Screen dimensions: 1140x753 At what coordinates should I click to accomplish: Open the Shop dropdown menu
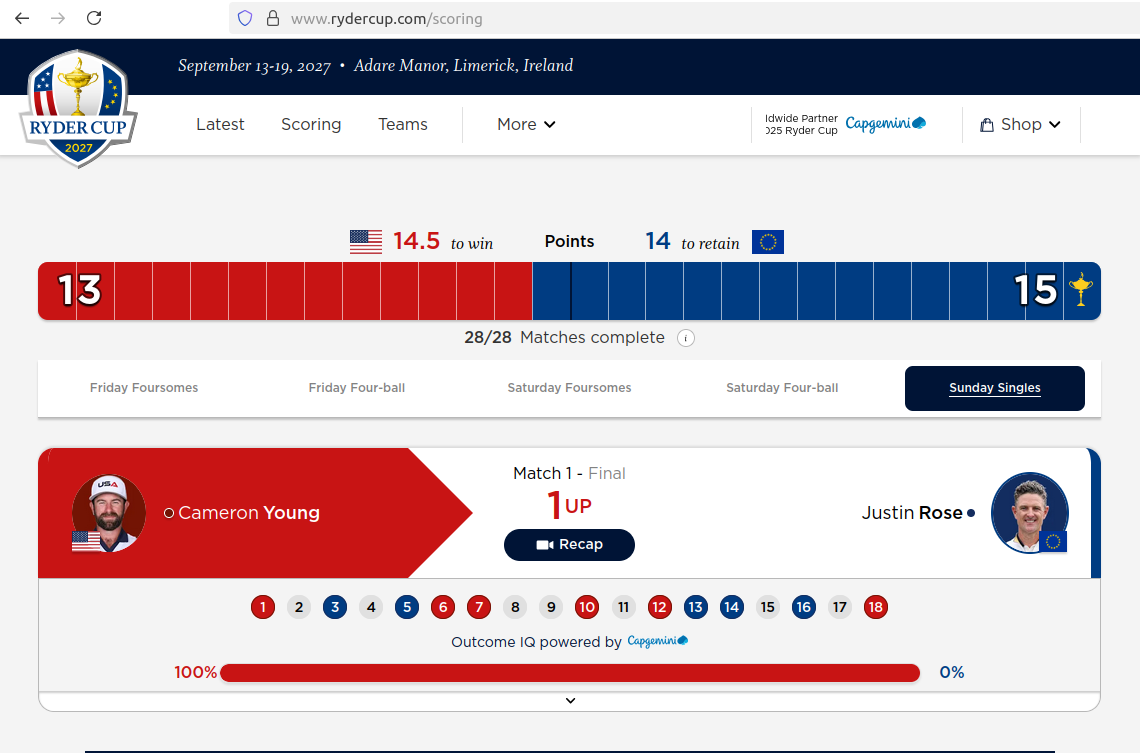tap(1020, 124)
